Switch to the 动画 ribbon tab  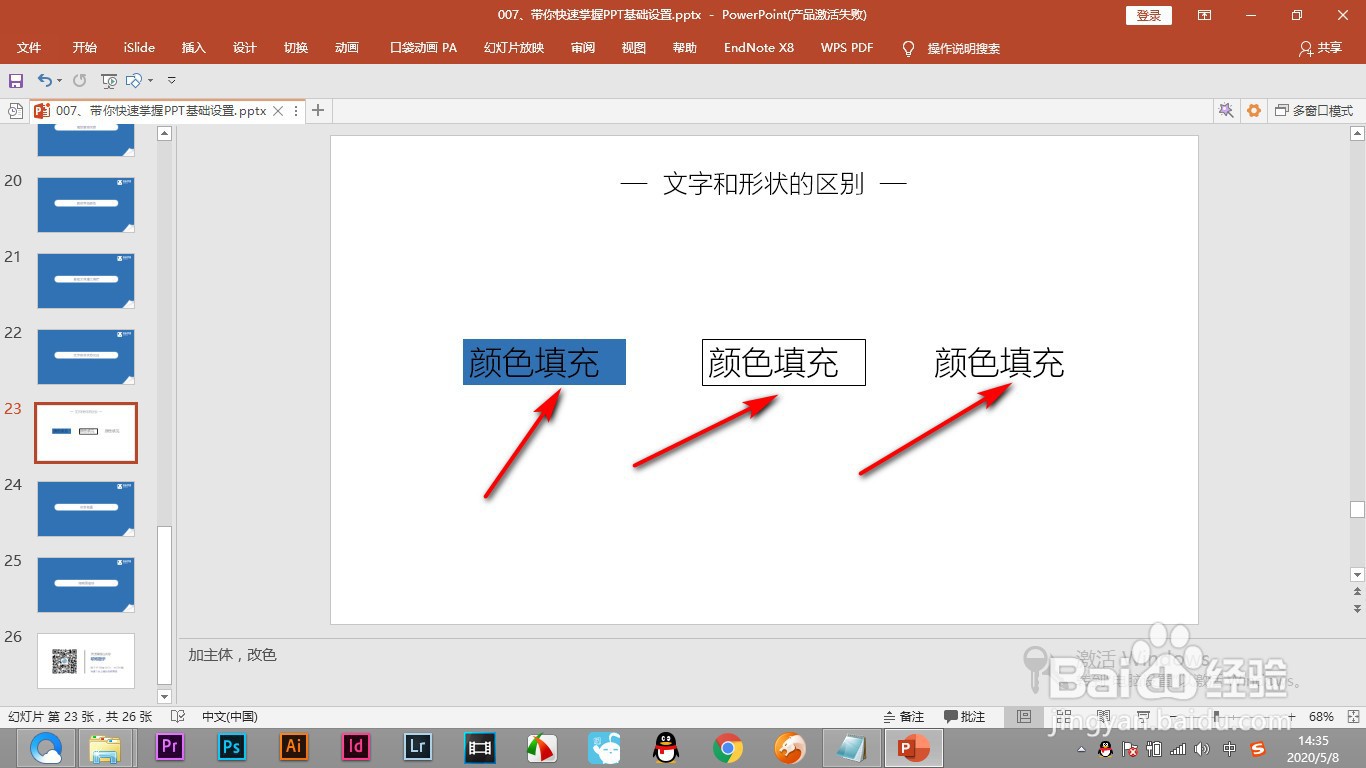[x=347, y=47]
